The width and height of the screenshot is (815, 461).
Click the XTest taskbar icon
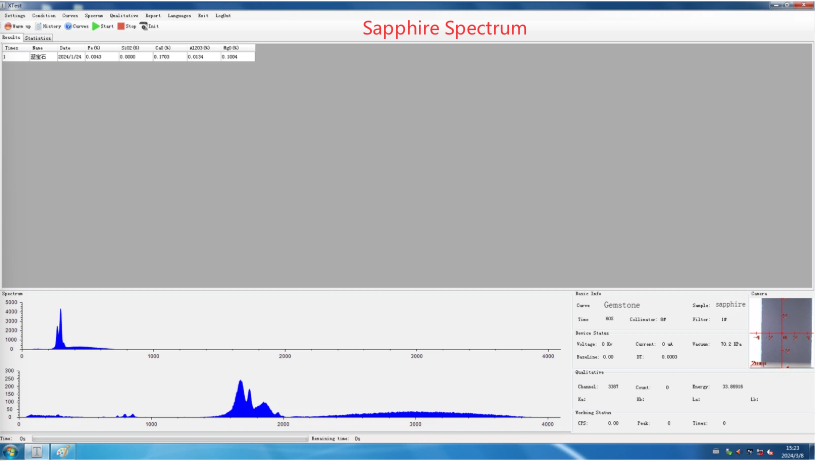[37, 452]
